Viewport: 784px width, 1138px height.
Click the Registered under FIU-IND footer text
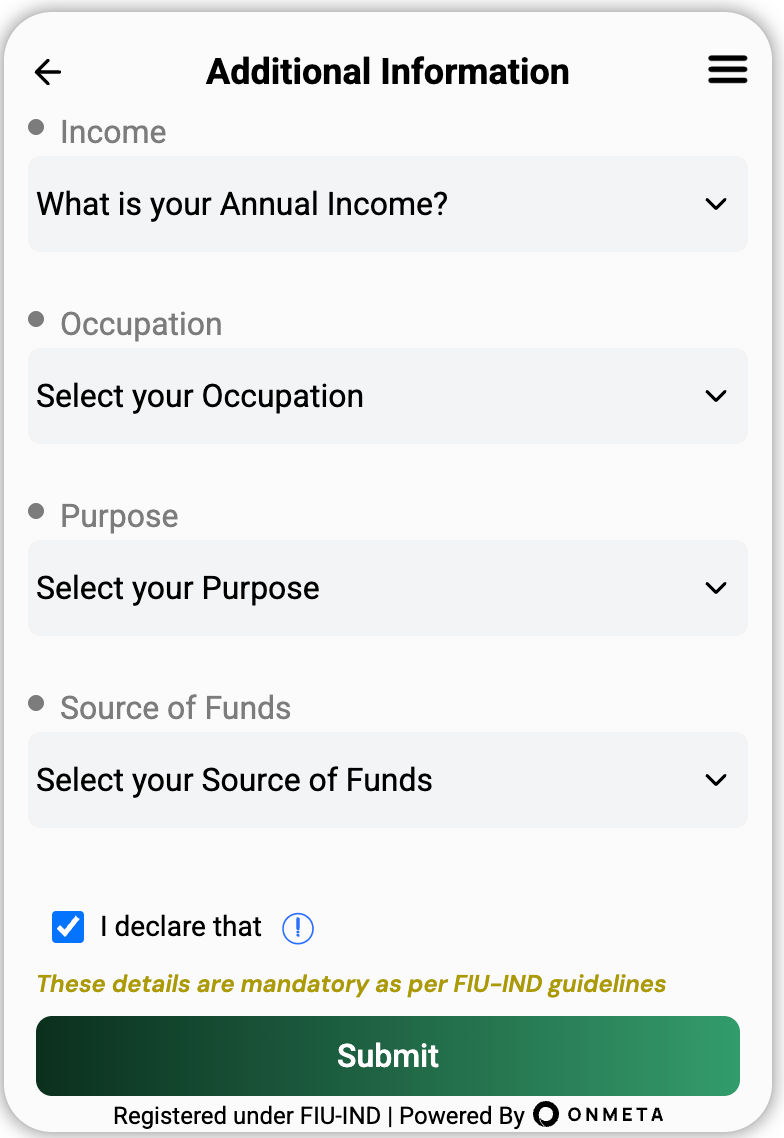(246, 1115)
